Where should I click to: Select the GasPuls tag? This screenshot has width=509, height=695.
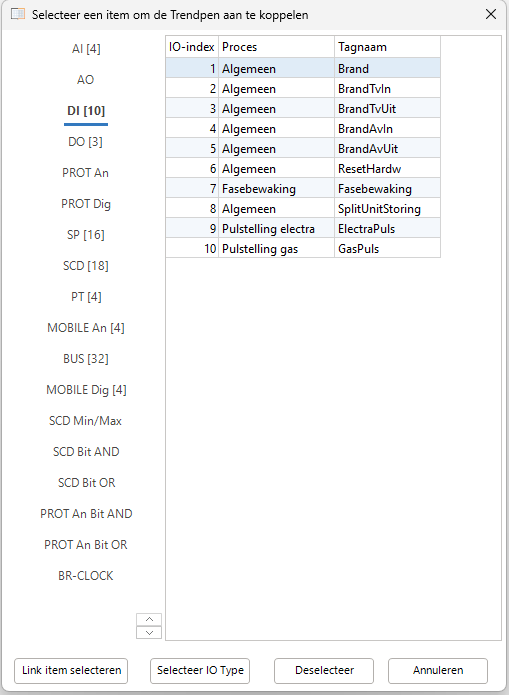pos(388,249)
